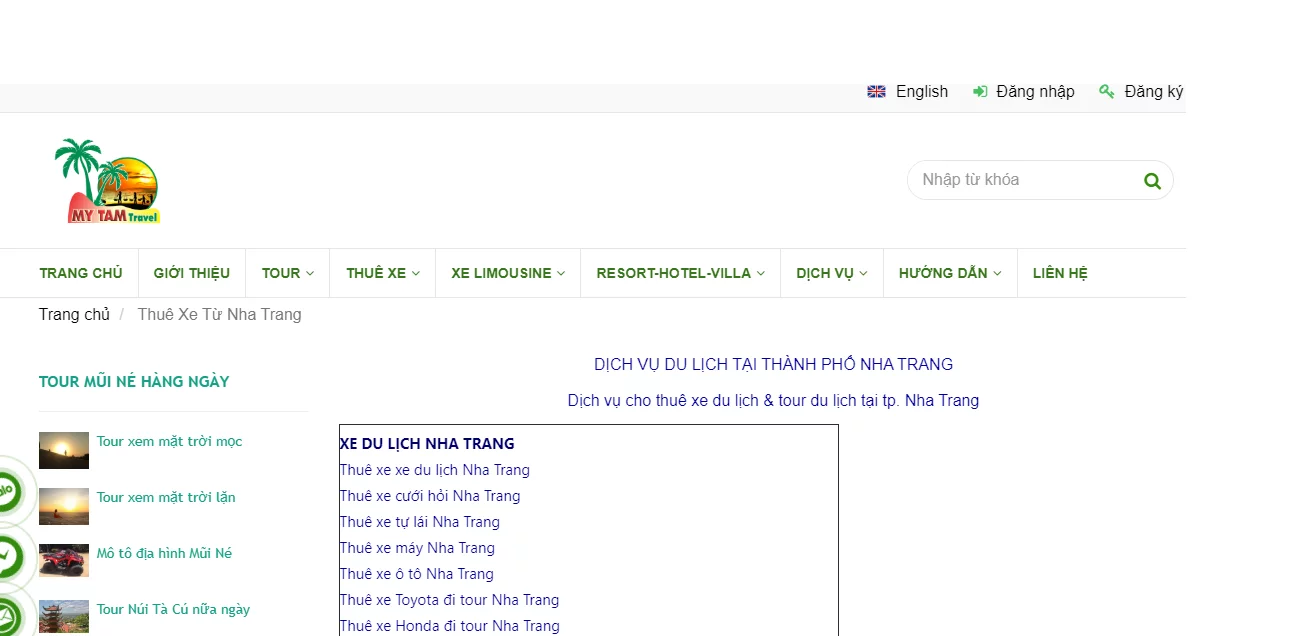
Task: Expand the TOUR dropdown menu
Action: [x=288, y=273]
